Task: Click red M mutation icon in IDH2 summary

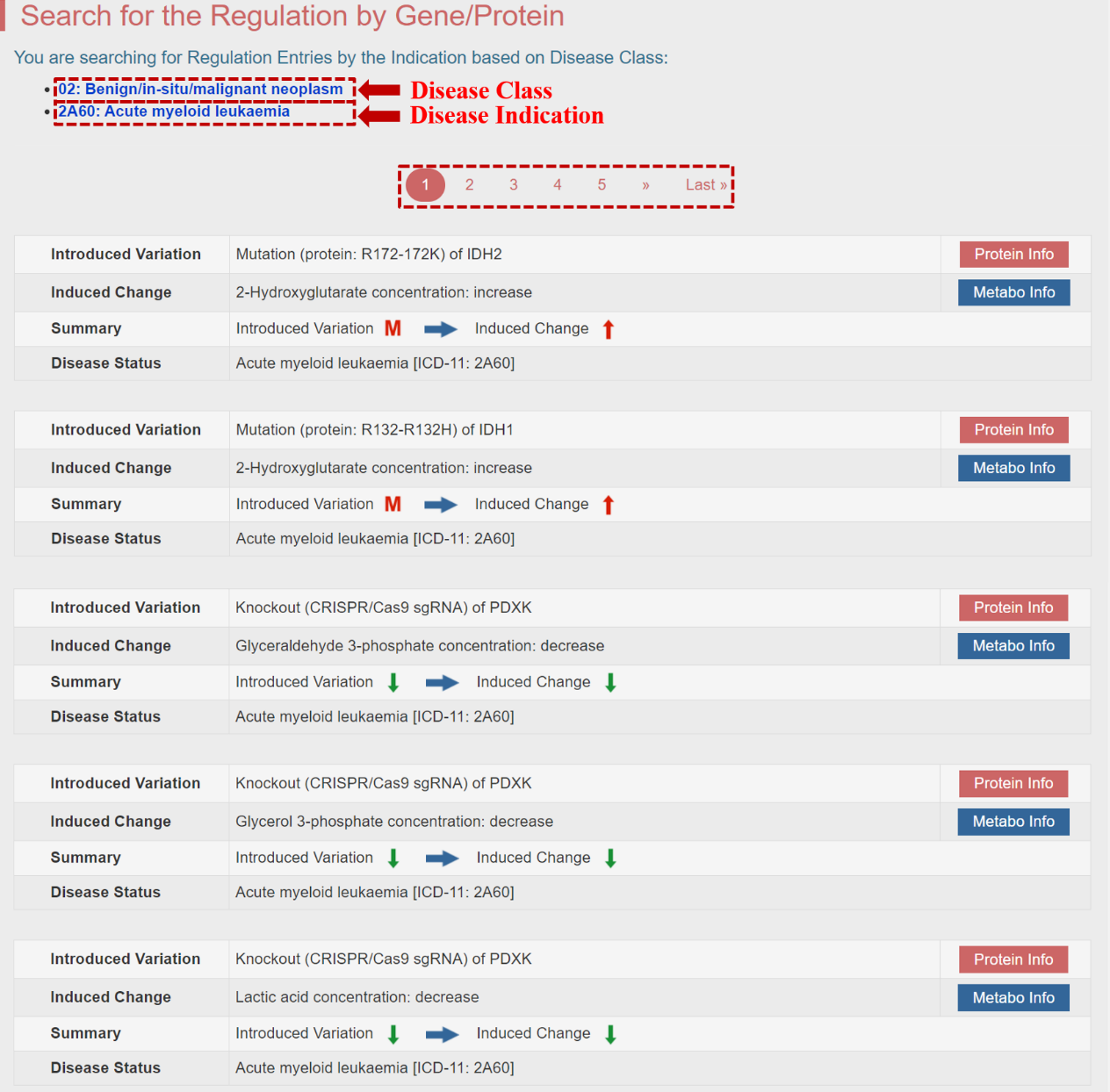Action: click(x=393, y=328)
